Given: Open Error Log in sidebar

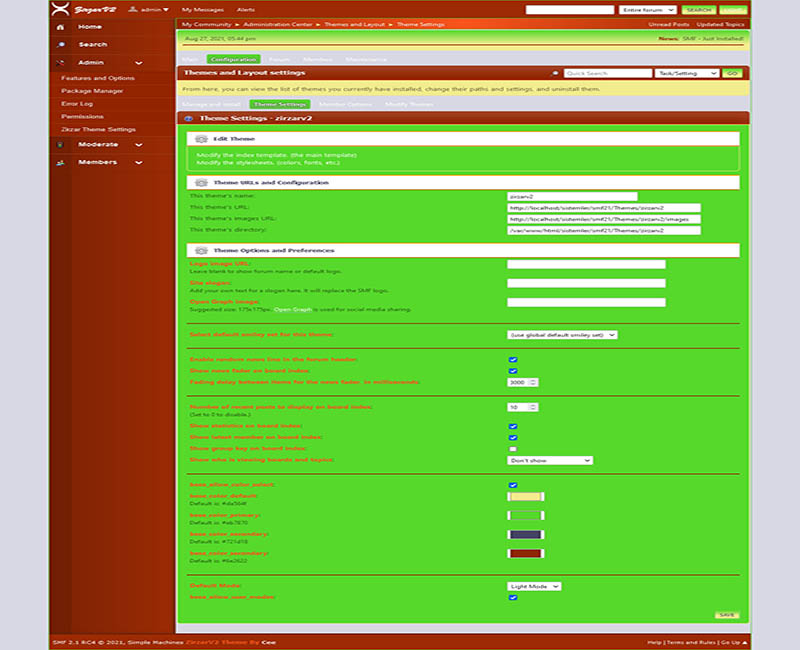Looking at the screenshot, I should [x=77, y=104].
